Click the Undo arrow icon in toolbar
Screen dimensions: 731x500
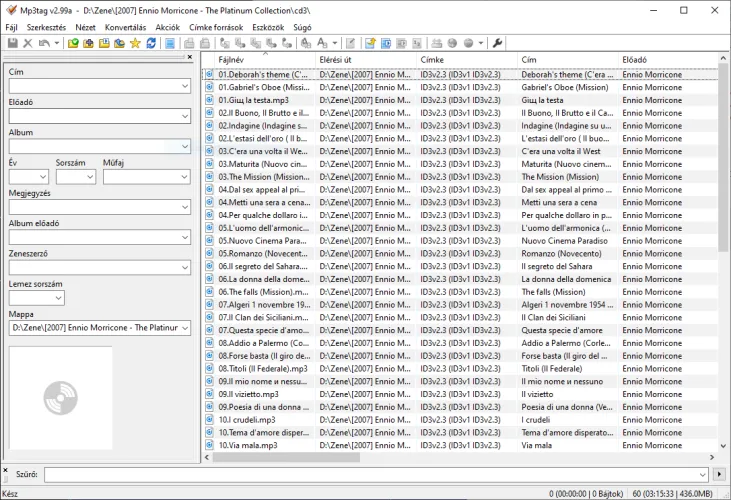45,43
